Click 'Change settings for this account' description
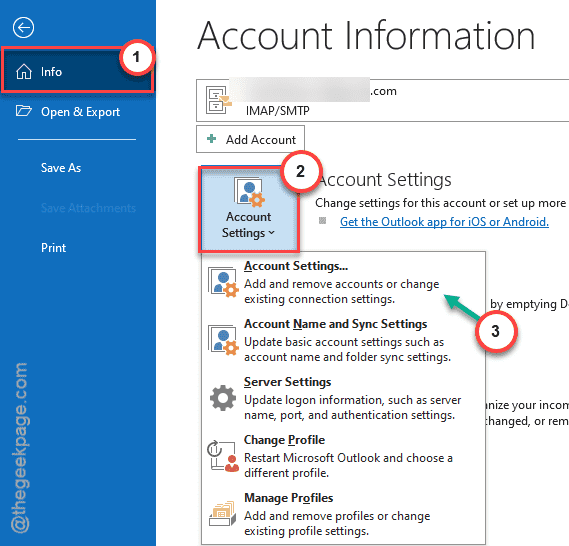The width and height of the screenshot is (569, 546). point(440,203)
